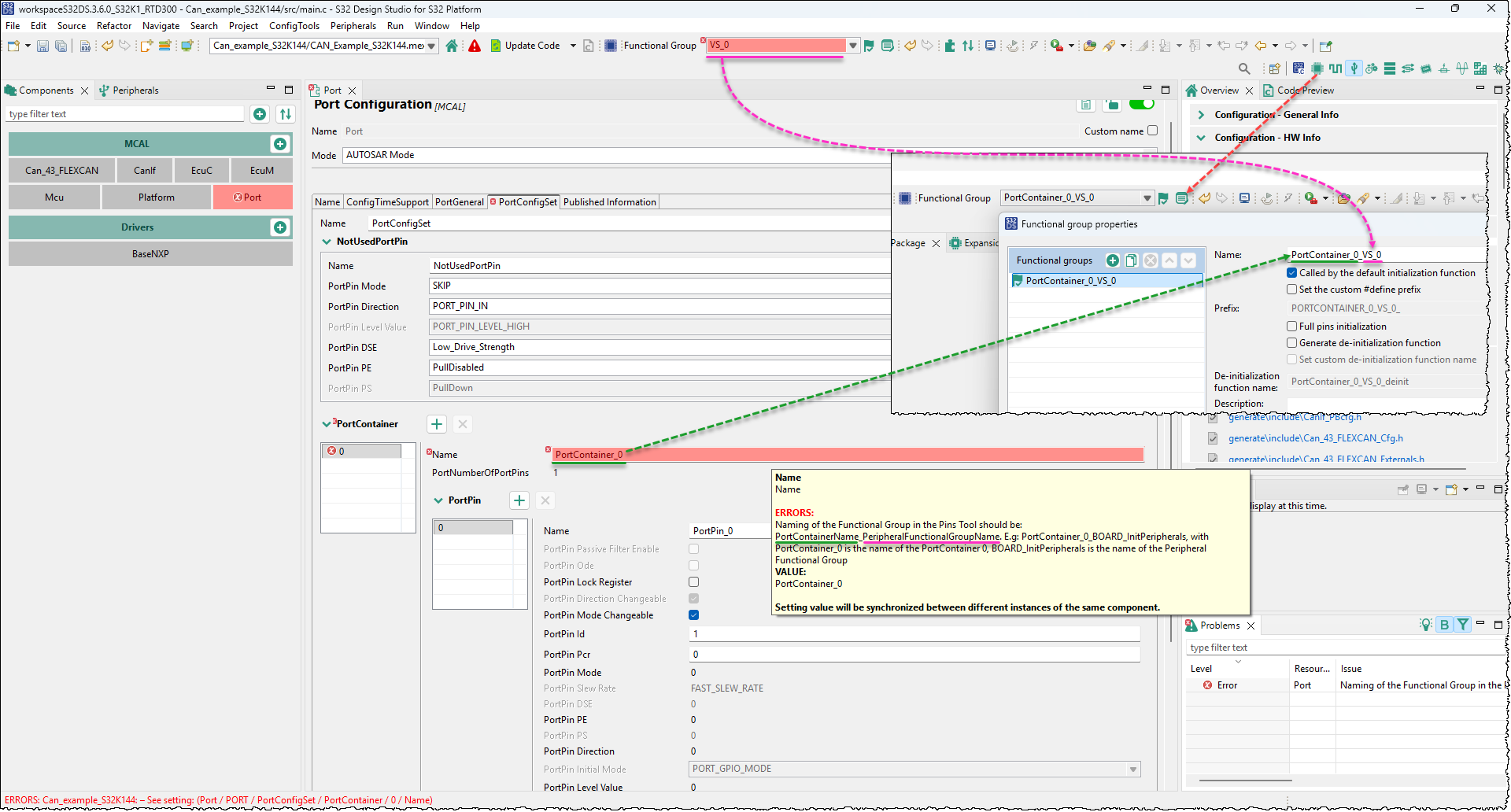Click the green flag icon beside VS_0 dropdown
The height and width of the screenshot is (812, 1511).
coord(869,46)
